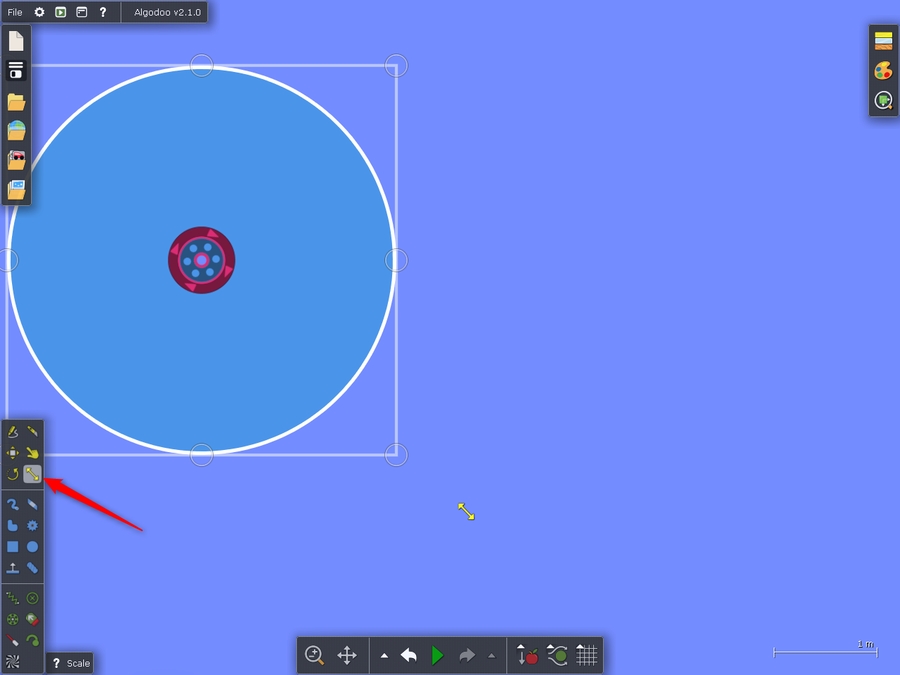Open the color palette panel
This screenshot has height=675, width=900.
tap(883, 71)
